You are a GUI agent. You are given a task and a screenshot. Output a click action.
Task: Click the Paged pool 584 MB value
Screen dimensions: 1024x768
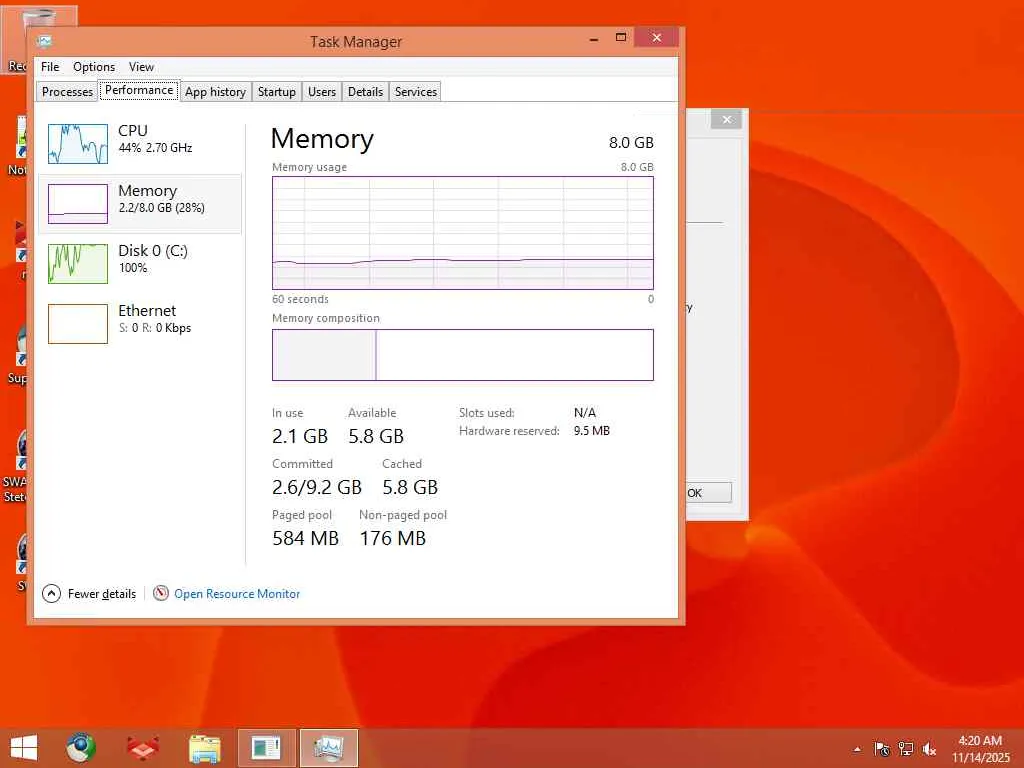tap(305, 537)
